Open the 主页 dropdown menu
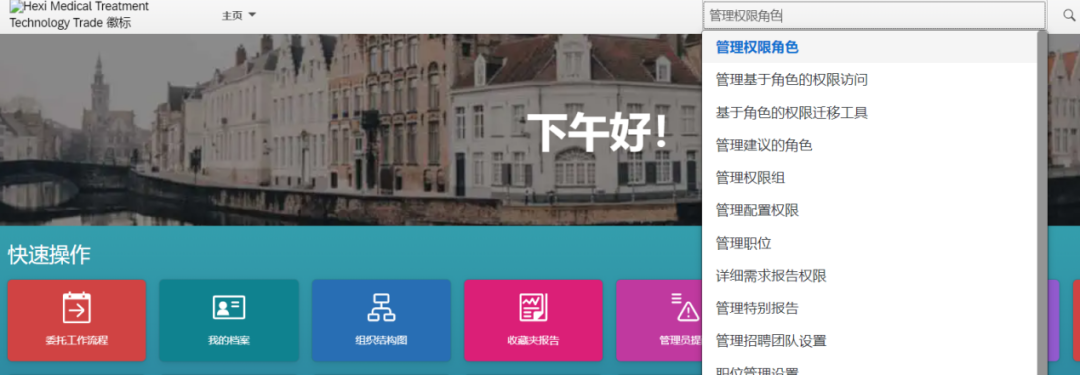 238,15
